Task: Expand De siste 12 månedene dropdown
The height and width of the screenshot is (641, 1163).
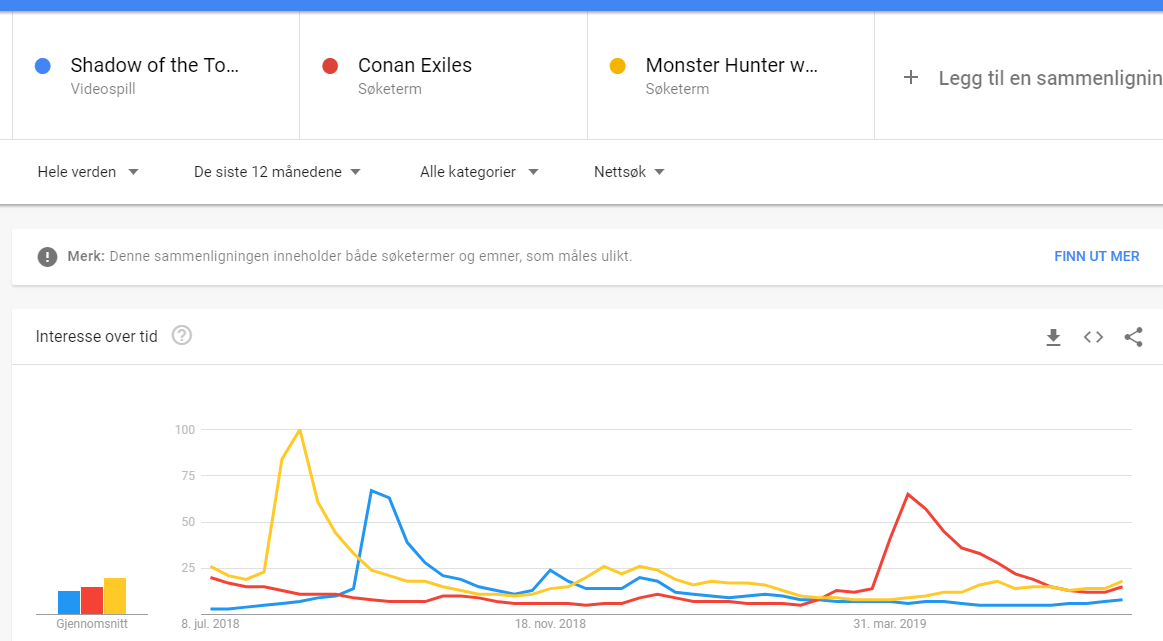Action: tap(277, 172)
